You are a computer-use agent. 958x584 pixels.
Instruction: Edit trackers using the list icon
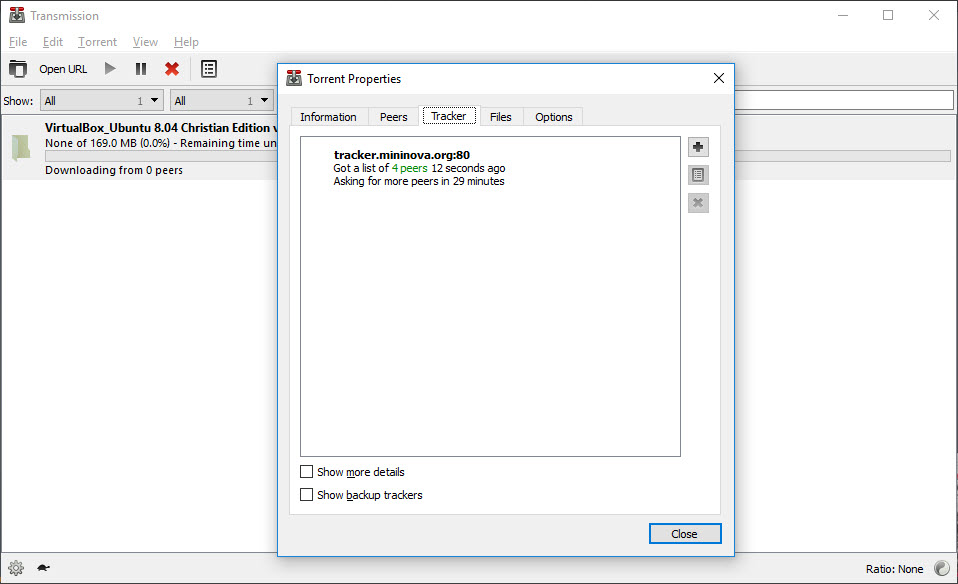(698, 175)
